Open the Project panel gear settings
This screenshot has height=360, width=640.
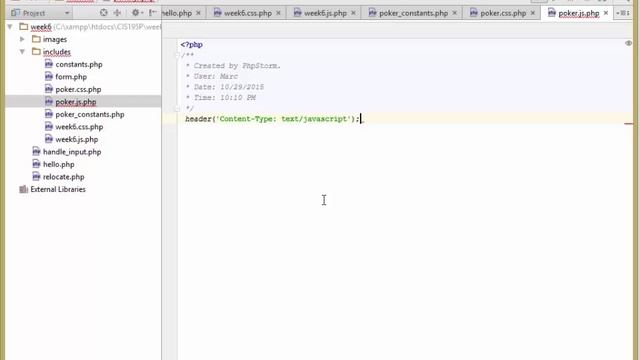(x=136, y=13)
